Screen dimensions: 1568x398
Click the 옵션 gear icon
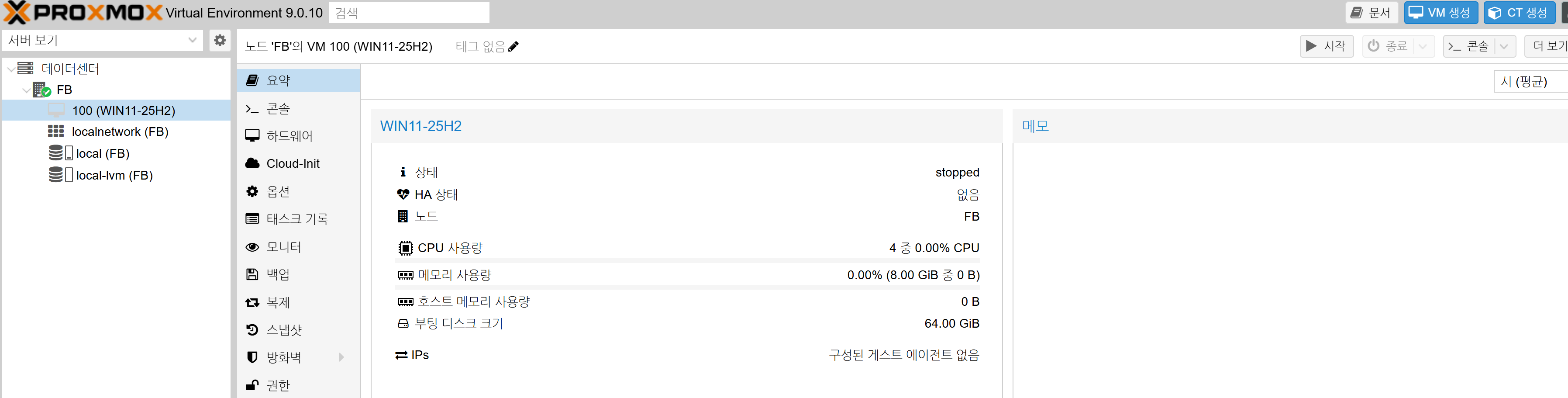coord(252,191)
